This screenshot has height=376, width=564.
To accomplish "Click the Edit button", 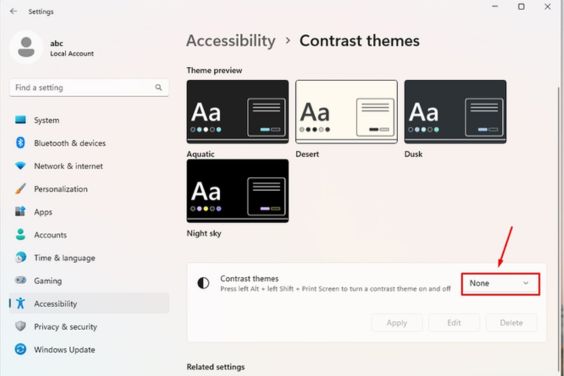I will 454,323.
